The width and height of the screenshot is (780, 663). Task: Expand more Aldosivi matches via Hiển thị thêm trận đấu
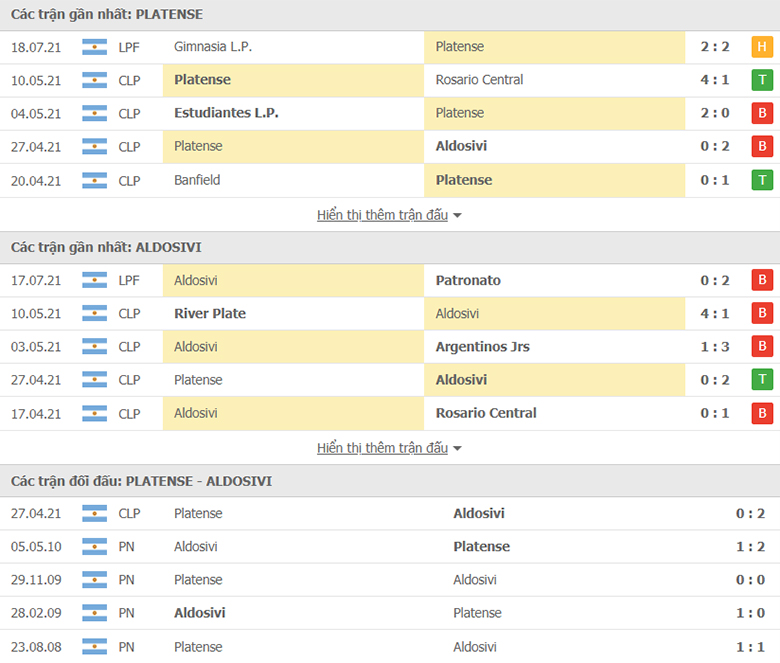click(x=382, y=448)
